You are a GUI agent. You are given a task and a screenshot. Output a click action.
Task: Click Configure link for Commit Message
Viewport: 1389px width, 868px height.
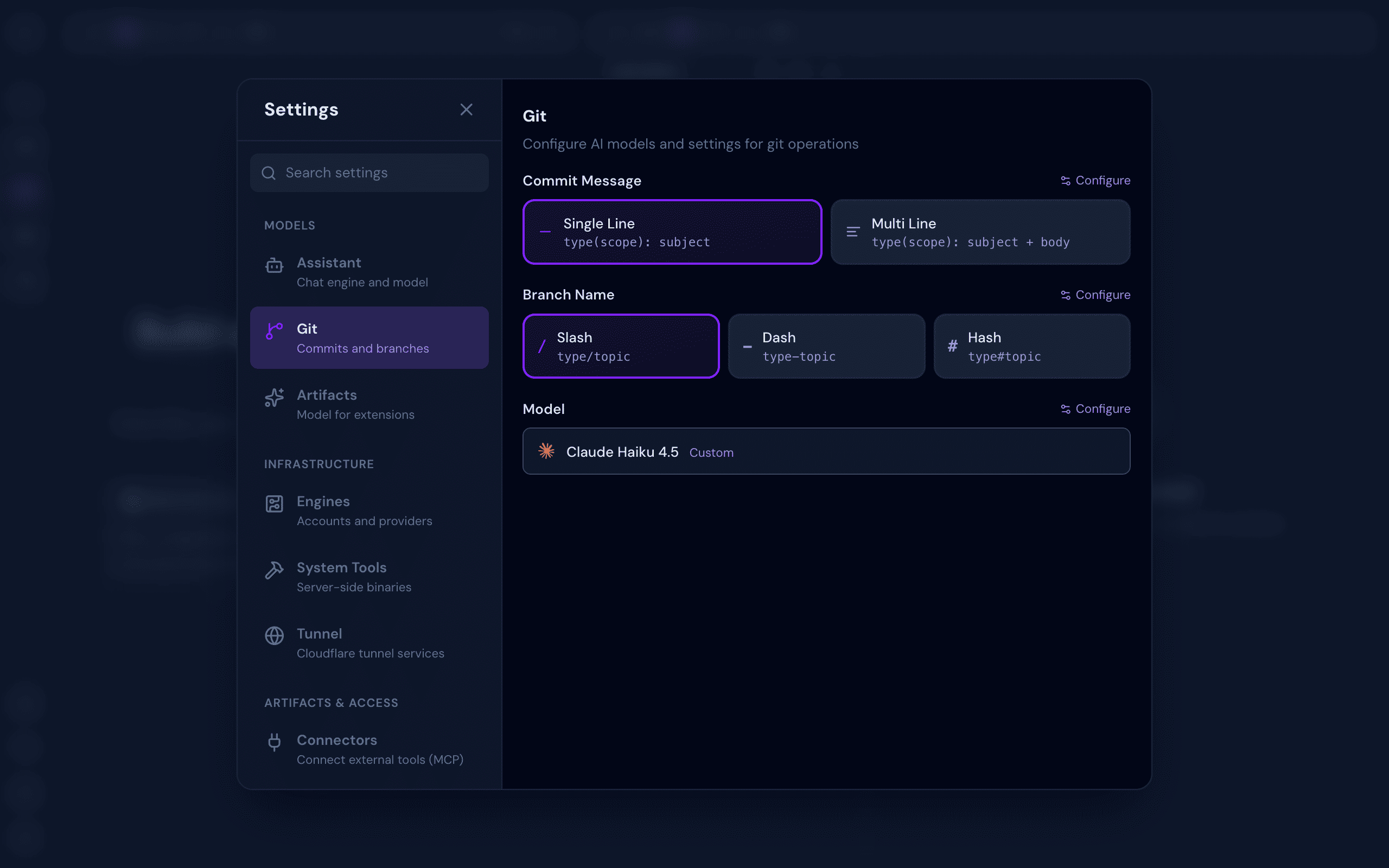point(1095,180)
